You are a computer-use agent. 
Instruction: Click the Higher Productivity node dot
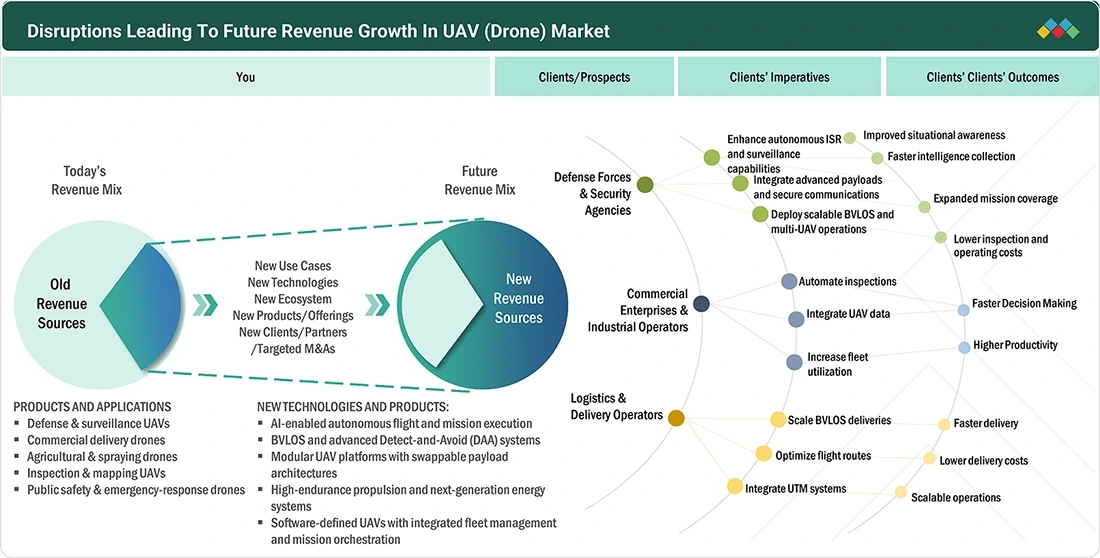tap(965, 347)
